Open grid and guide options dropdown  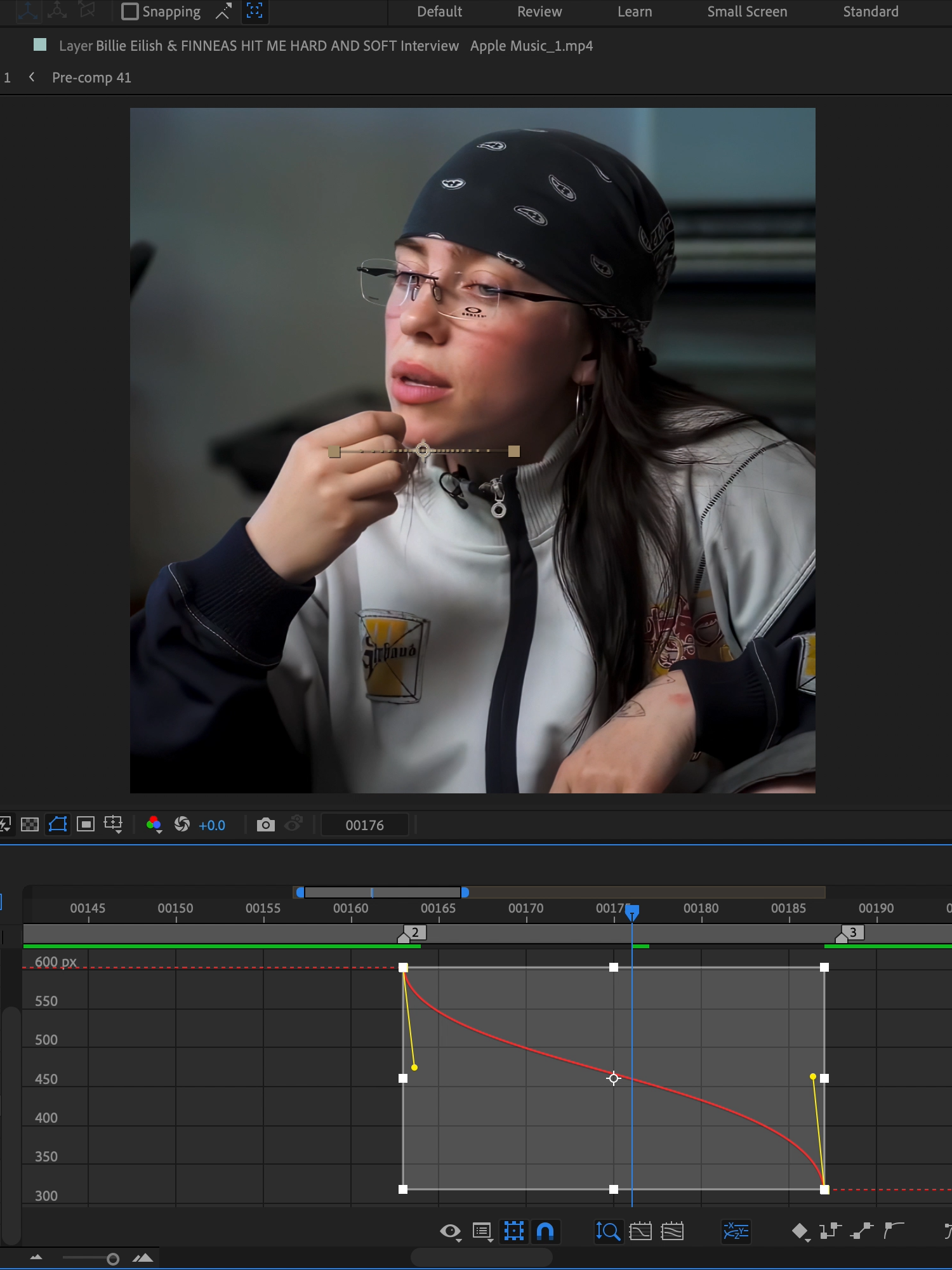(114, 824)
